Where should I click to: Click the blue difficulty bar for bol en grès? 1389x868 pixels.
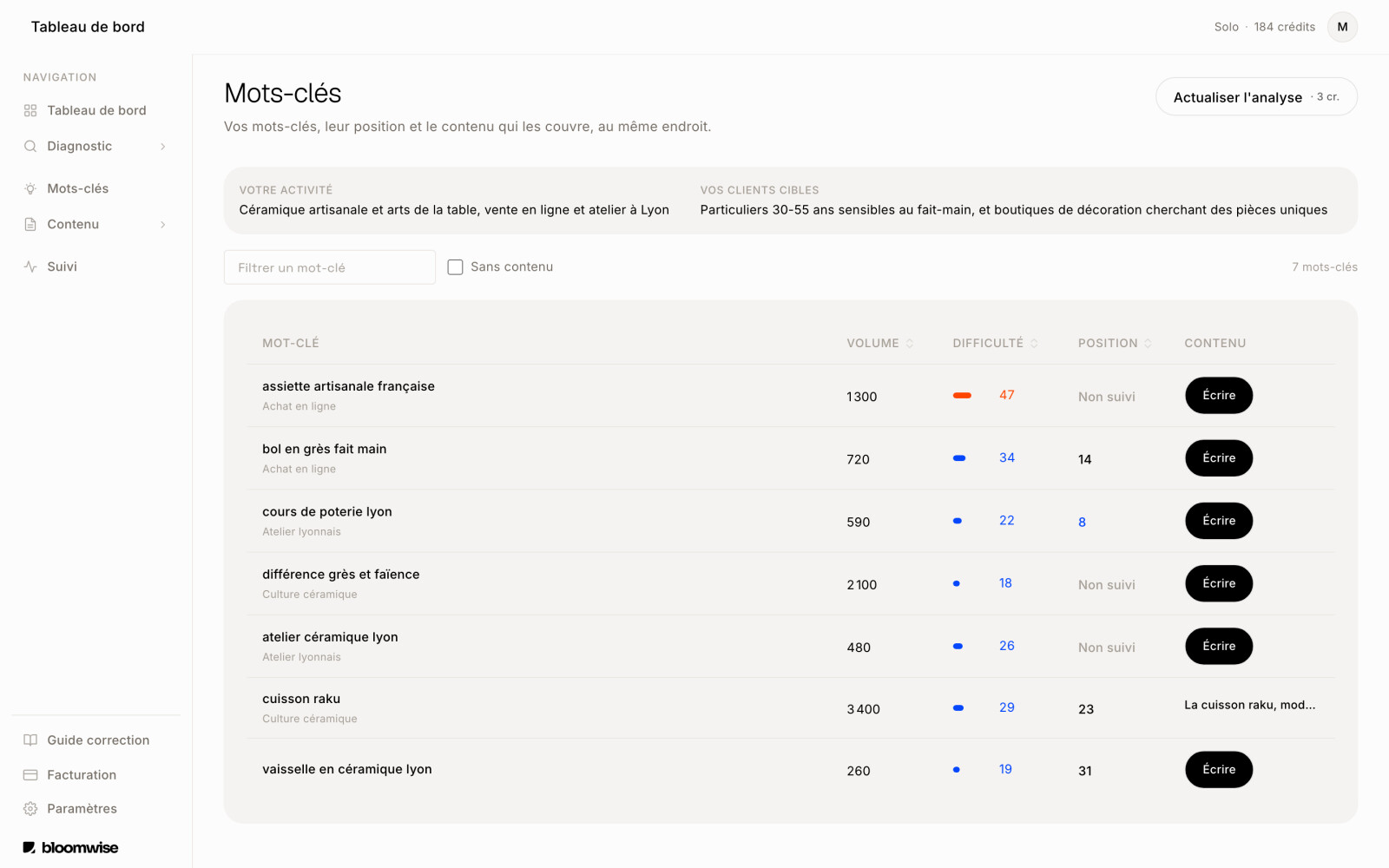point(959,458)
